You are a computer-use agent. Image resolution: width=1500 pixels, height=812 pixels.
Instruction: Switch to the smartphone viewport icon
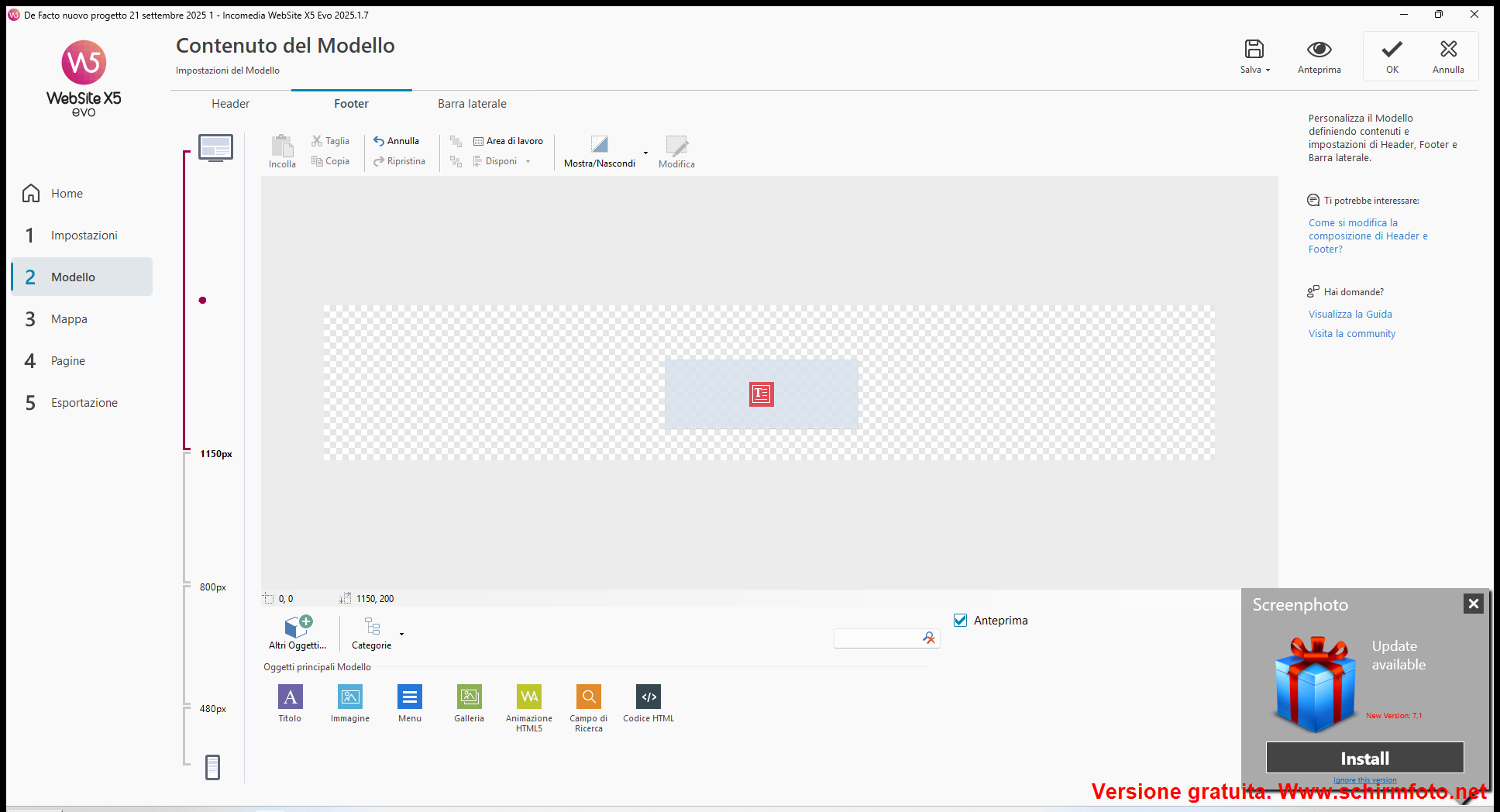click(212, 767)
